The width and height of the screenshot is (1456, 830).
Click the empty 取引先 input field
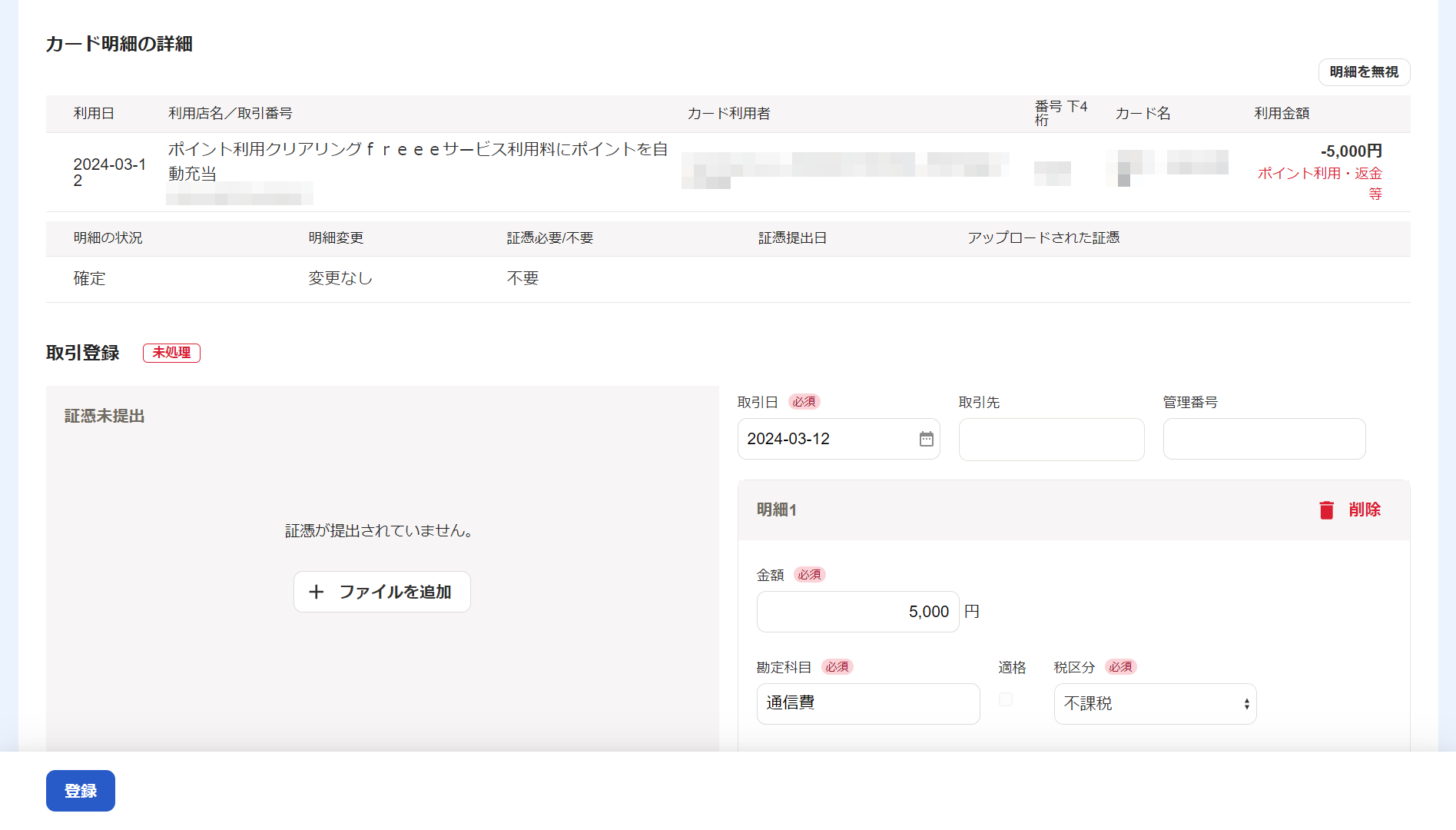tap(1051, 440)
